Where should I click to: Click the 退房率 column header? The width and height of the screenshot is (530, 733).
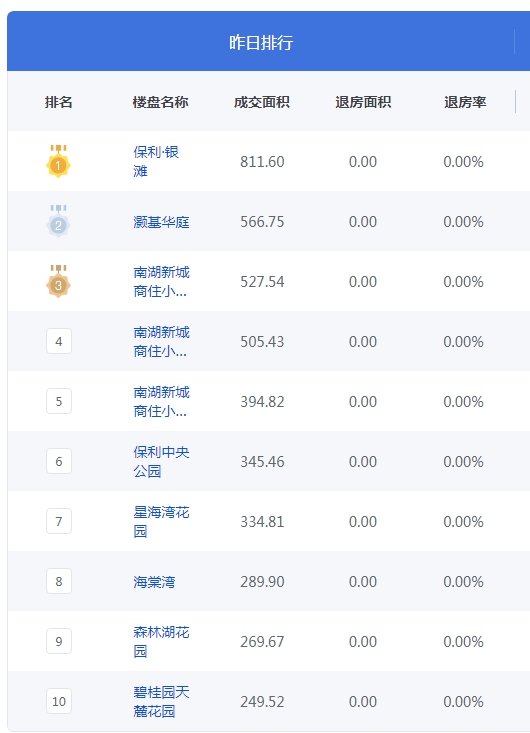pos(465,102)
